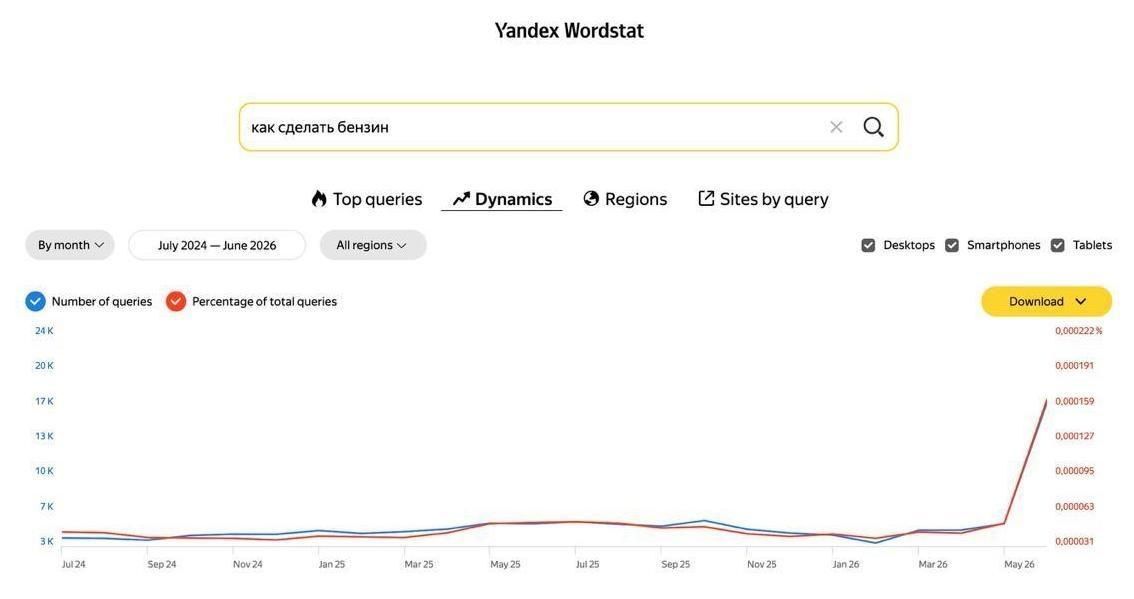Clear the search query with X
1134x599 pixels.
point(836,127)
